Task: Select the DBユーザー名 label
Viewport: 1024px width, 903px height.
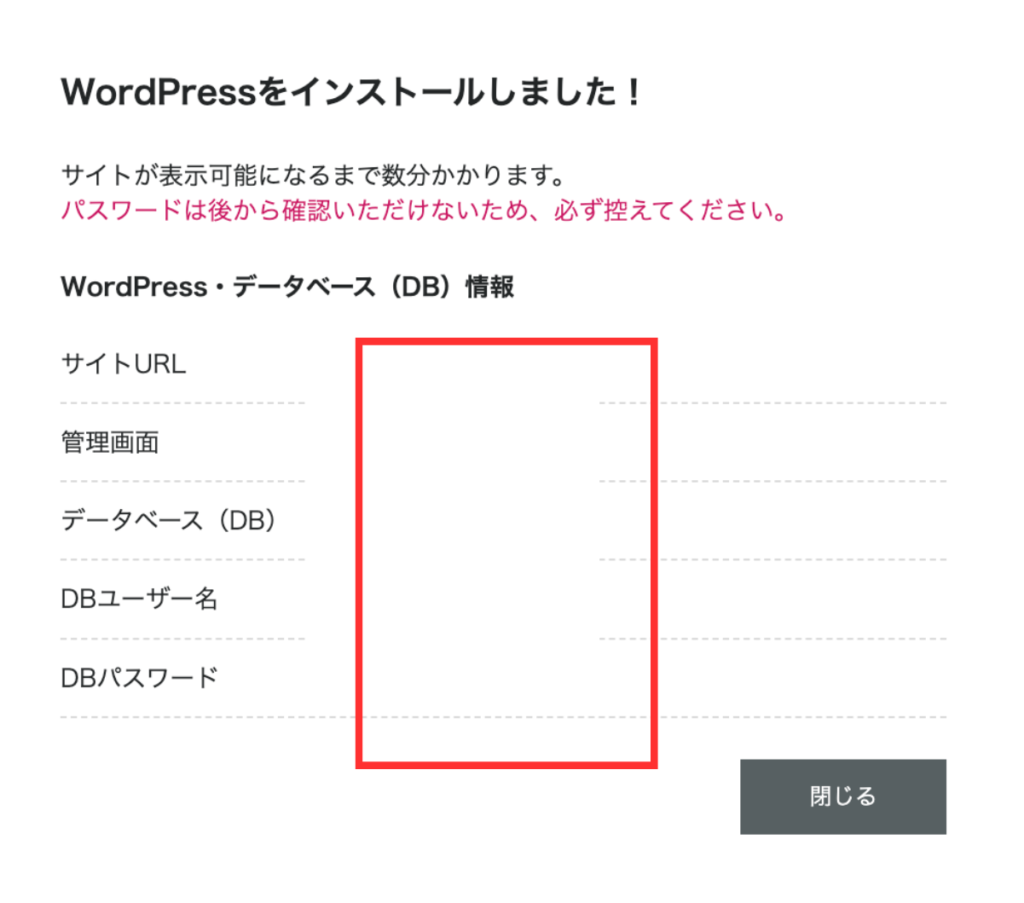Action: click(139, 599)
